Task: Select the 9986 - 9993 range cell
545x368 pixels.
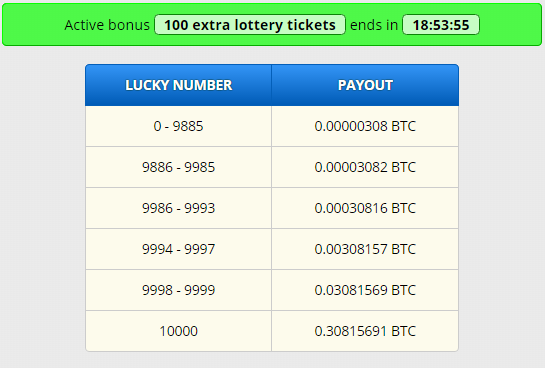Action: (x=178, y=208)
